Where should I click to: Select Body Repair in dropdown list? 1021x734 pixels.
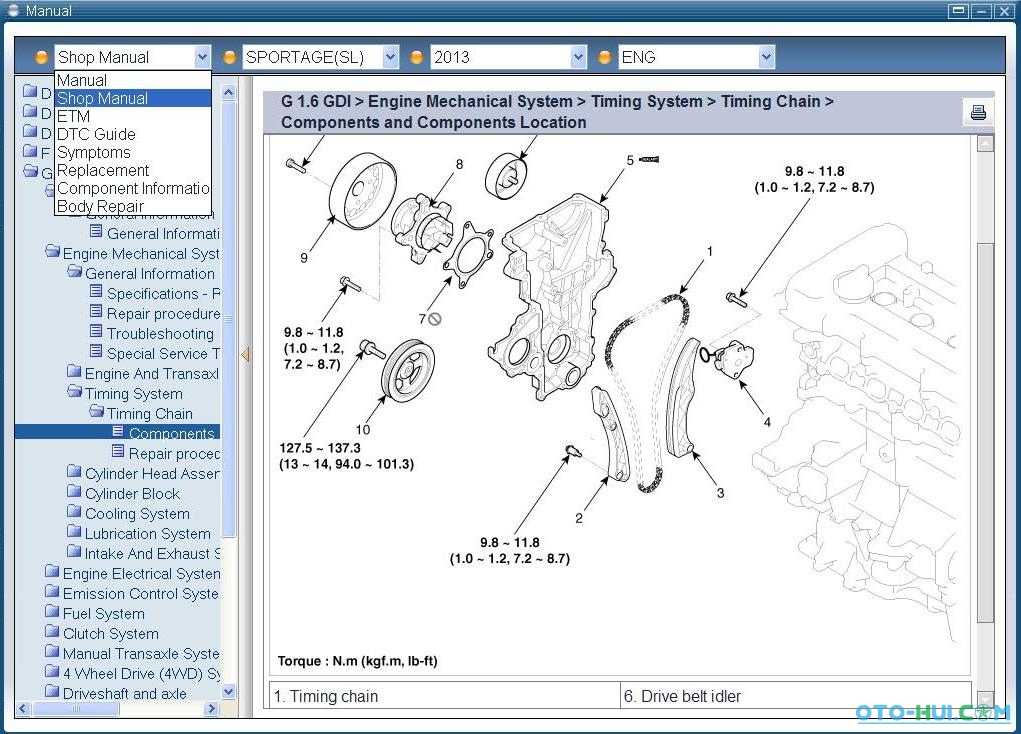tap(133, 206)
